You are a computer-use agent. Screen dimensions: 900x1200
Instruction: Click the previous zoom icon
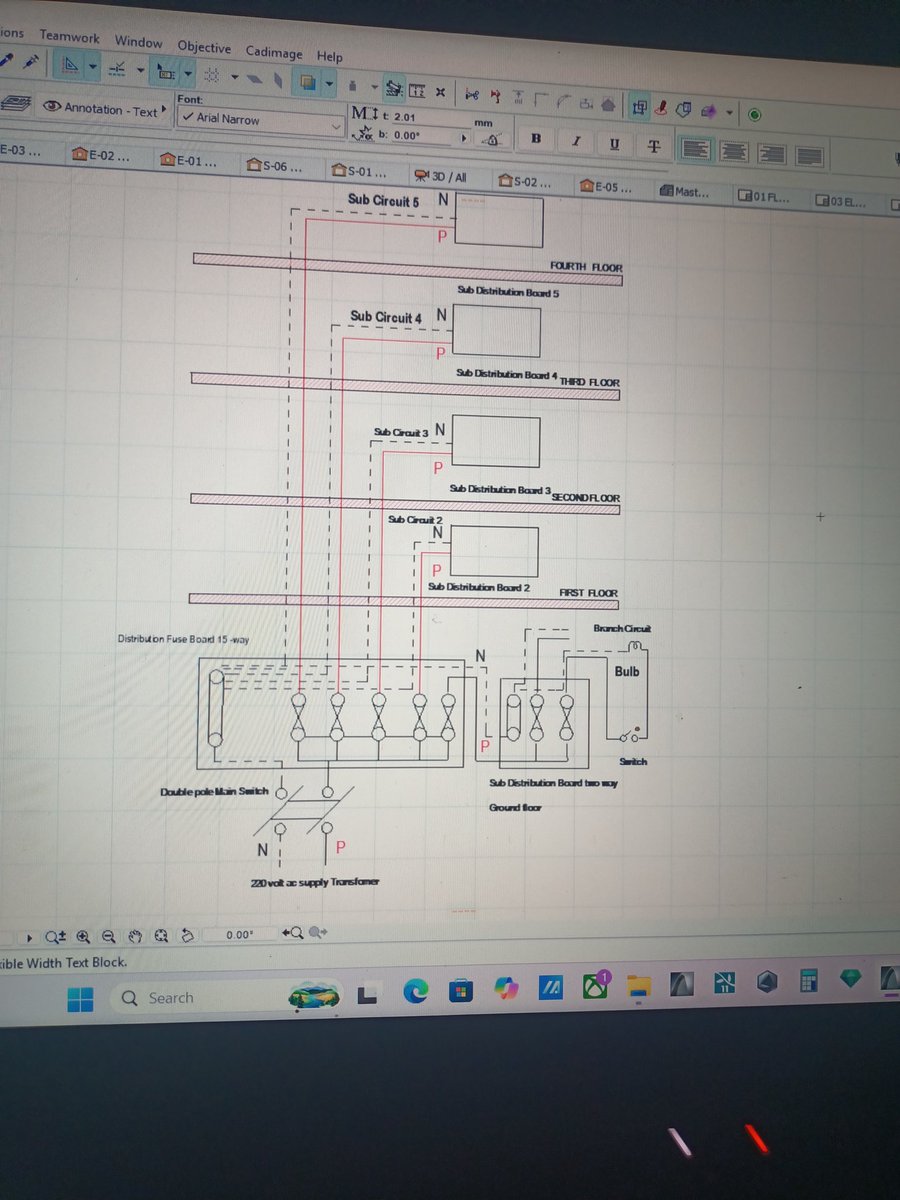click(292, 933)
